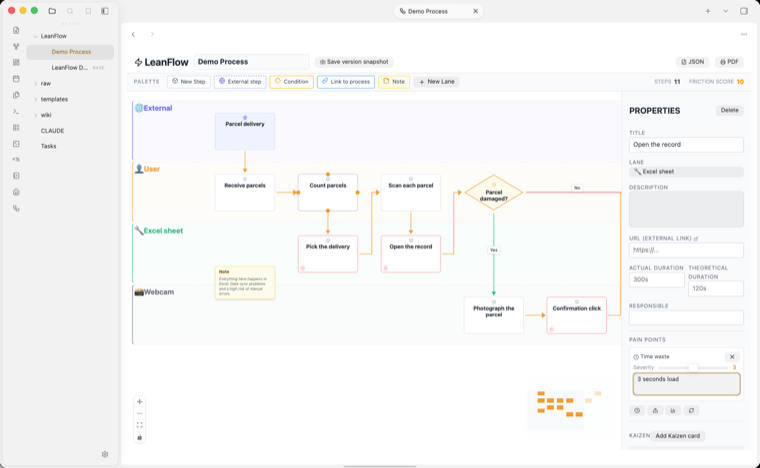
Task: Open vault settings gear icon
Action: [x=105, y=454]
